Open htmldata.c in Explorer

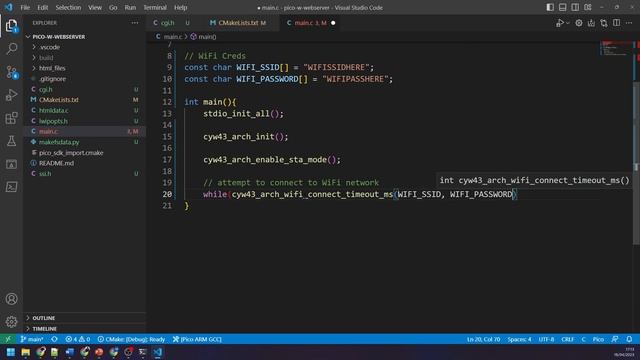coord(53,111)
